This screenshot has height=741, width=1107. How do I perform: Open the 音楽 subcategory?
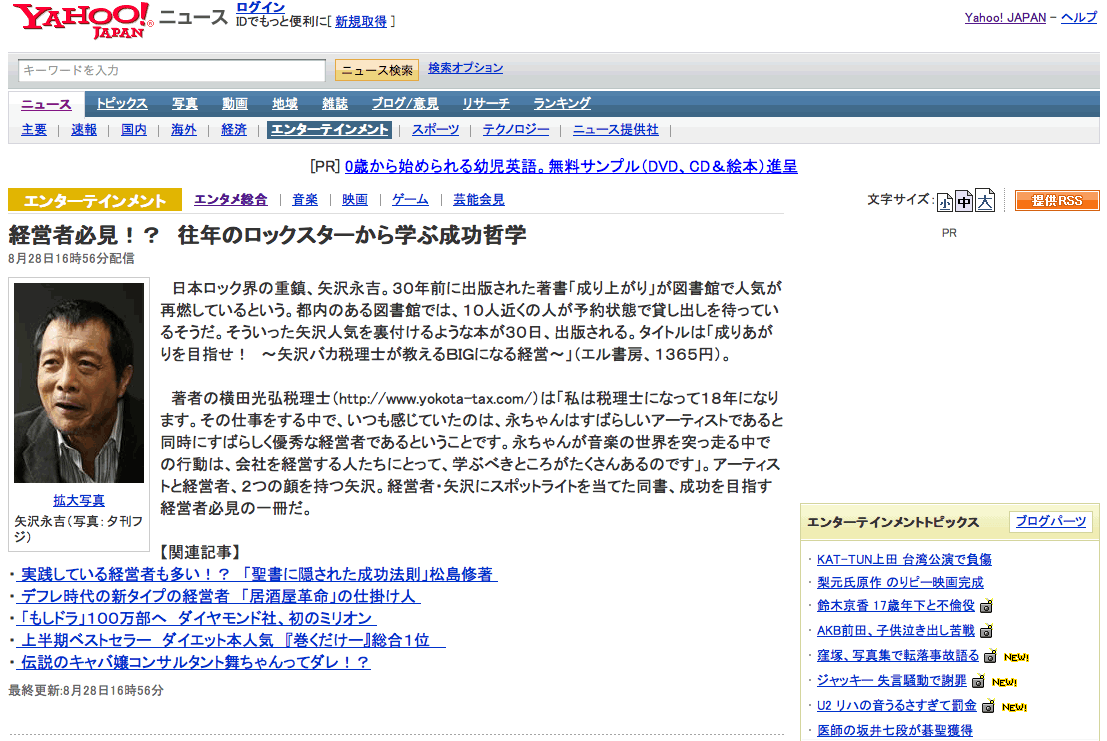(x=305, y=200)
